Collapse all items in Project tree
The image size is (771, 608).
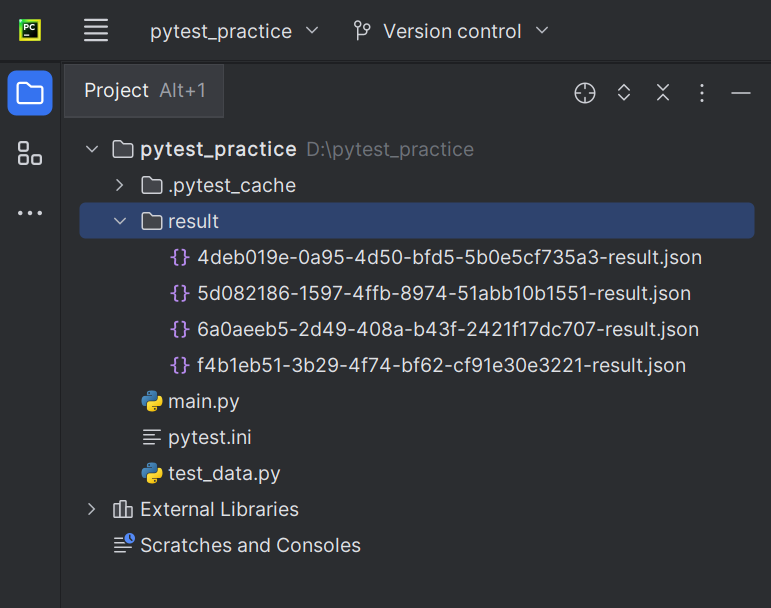point(663,93)
